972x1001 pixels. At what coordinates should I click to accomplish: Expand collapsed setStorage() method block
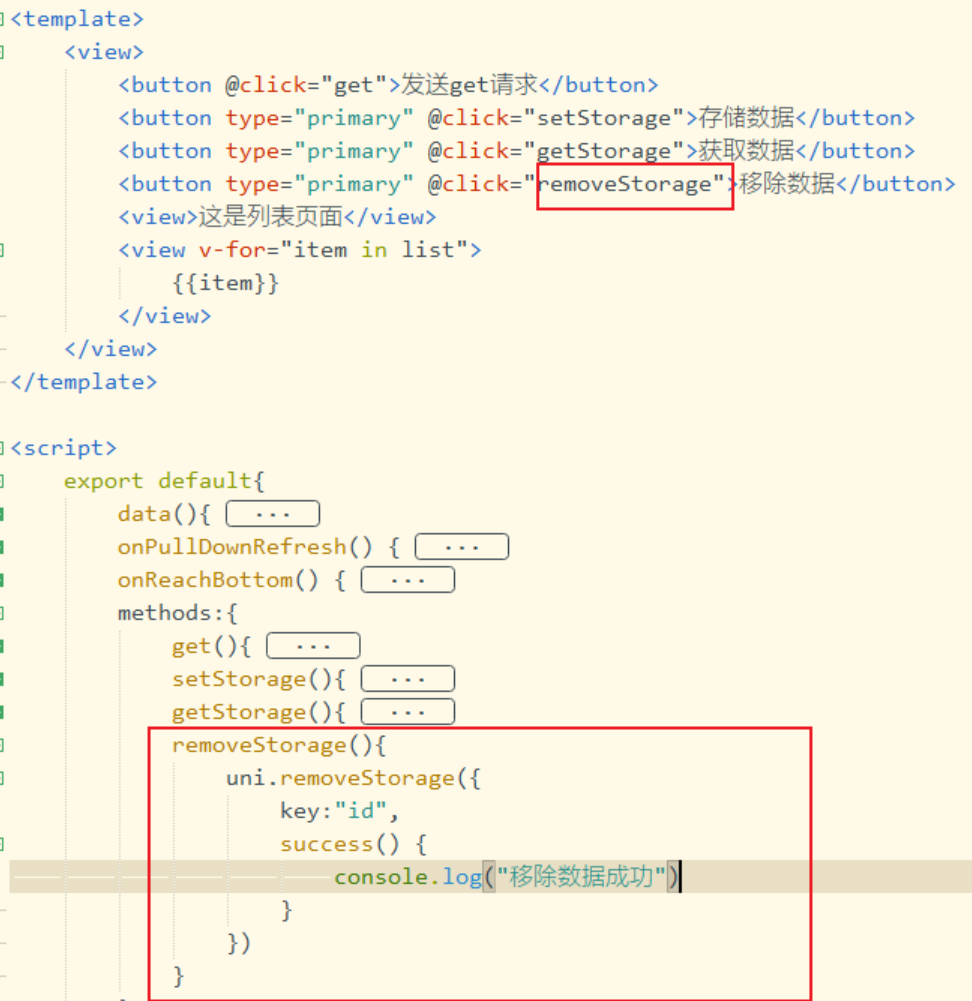(408, 679)
